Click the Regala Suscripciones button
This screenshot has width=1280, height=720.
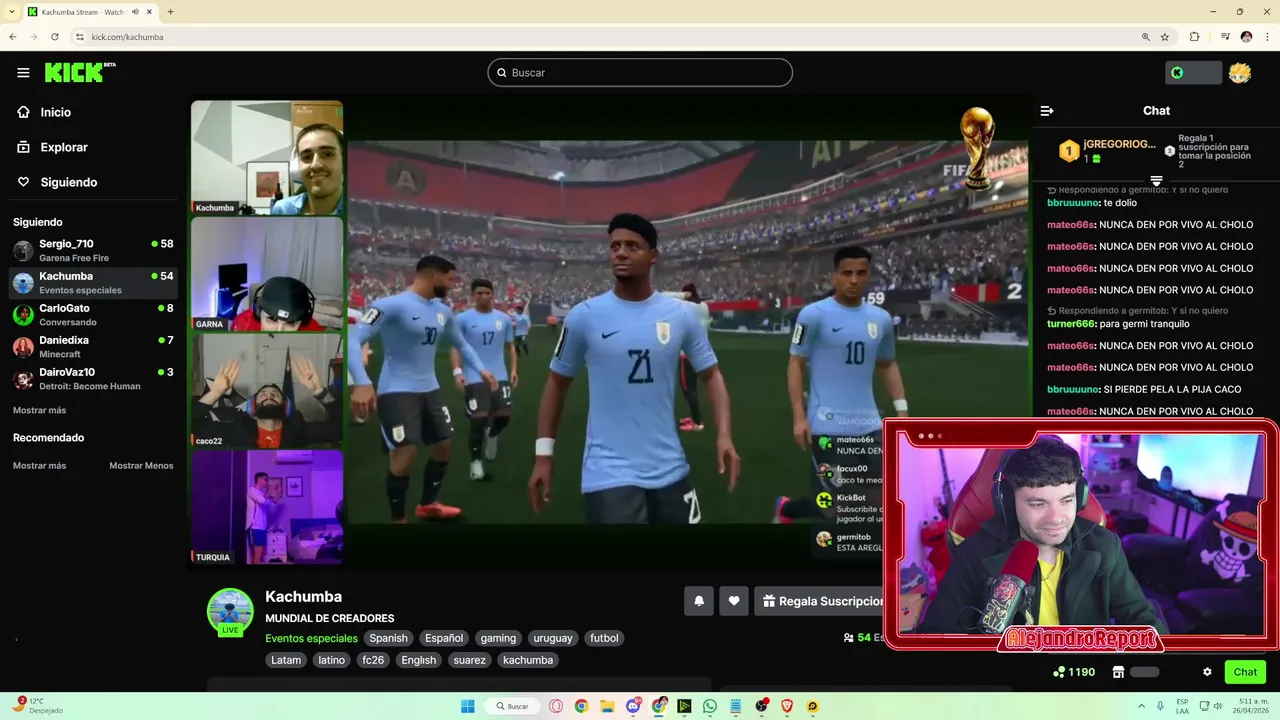click(x=819, y=601)
